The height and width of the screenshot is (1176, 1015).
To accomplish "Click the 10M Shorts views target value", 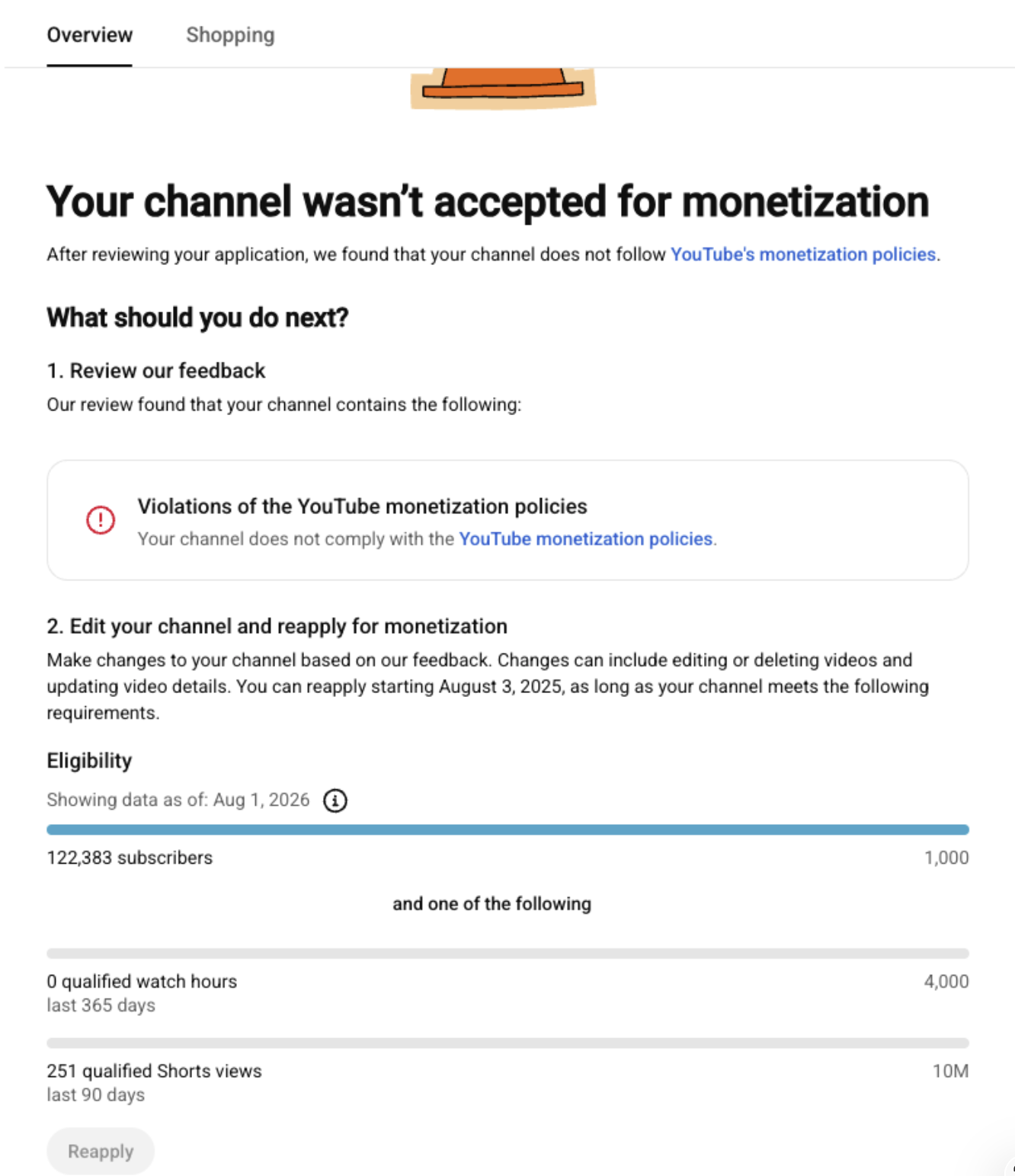I will [950, 1071].
